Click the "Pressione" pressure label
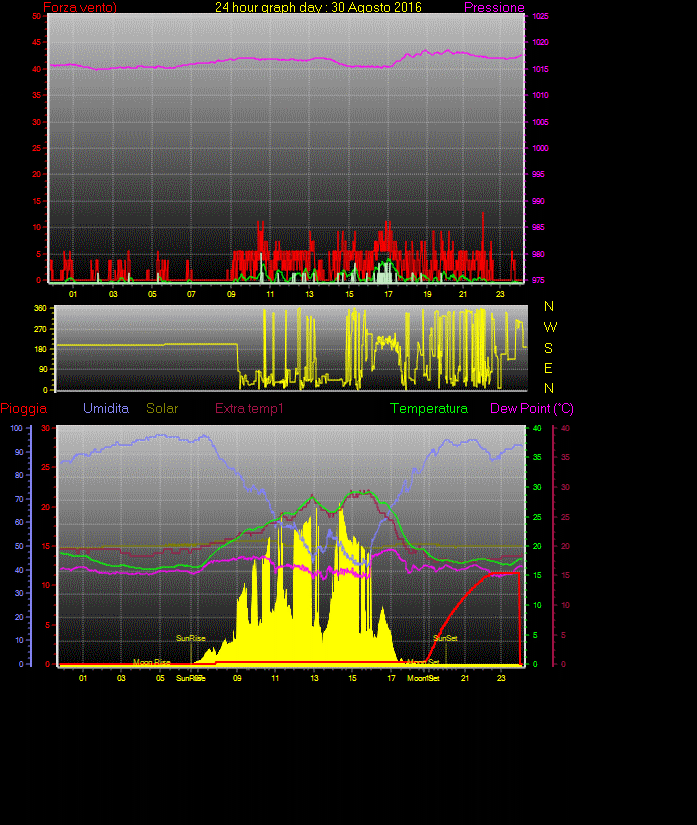This screenshot has height=825, width=697. pos(494,7)
